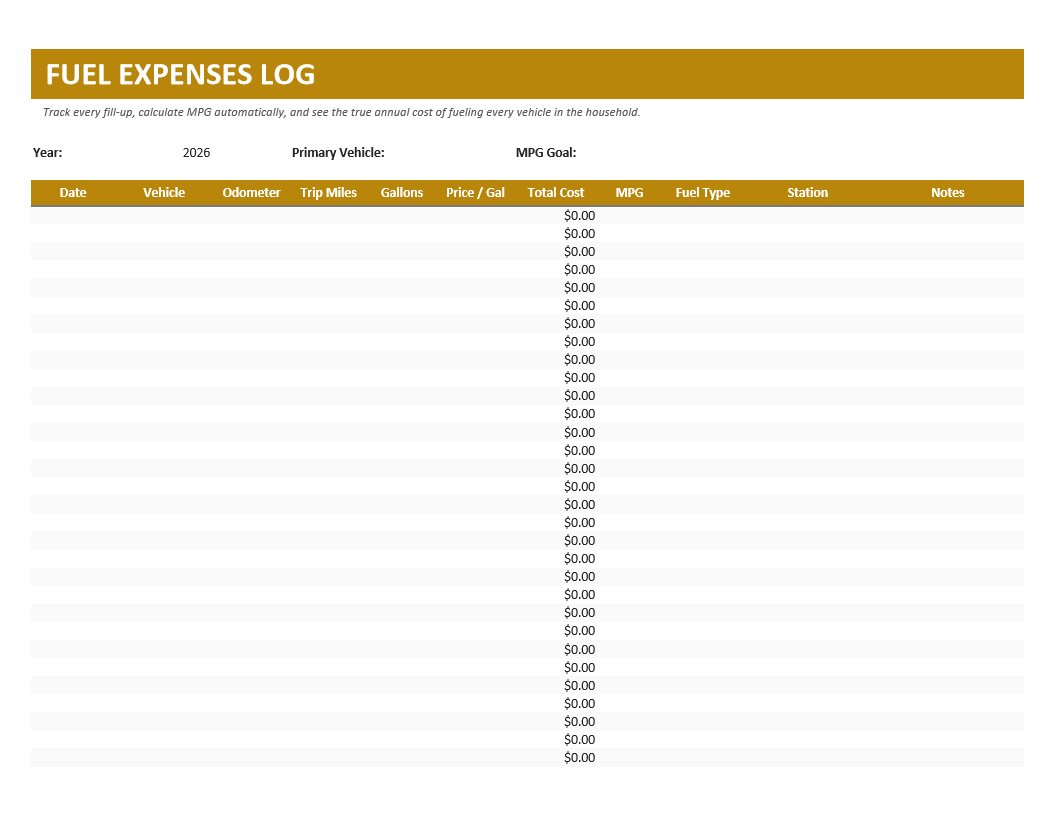Click the FUEL EXPENSES LOG title
The image size is (1056, 816).
coord(180,74)
